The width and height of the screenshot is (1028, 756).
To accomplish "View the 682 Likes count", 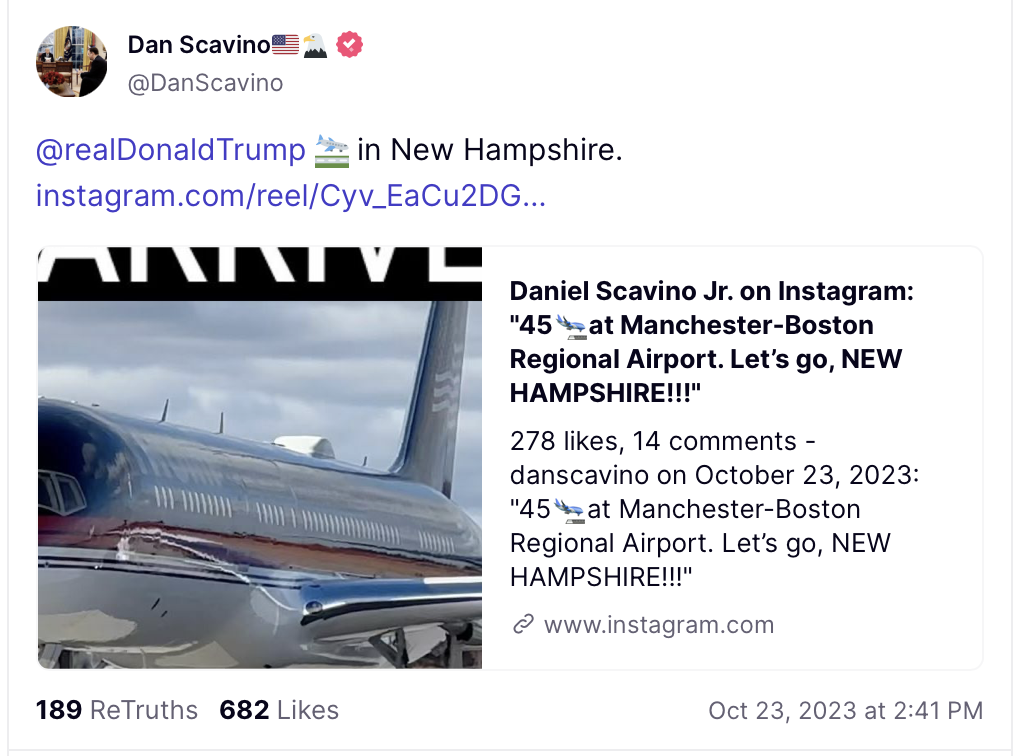I will (279, 710).
